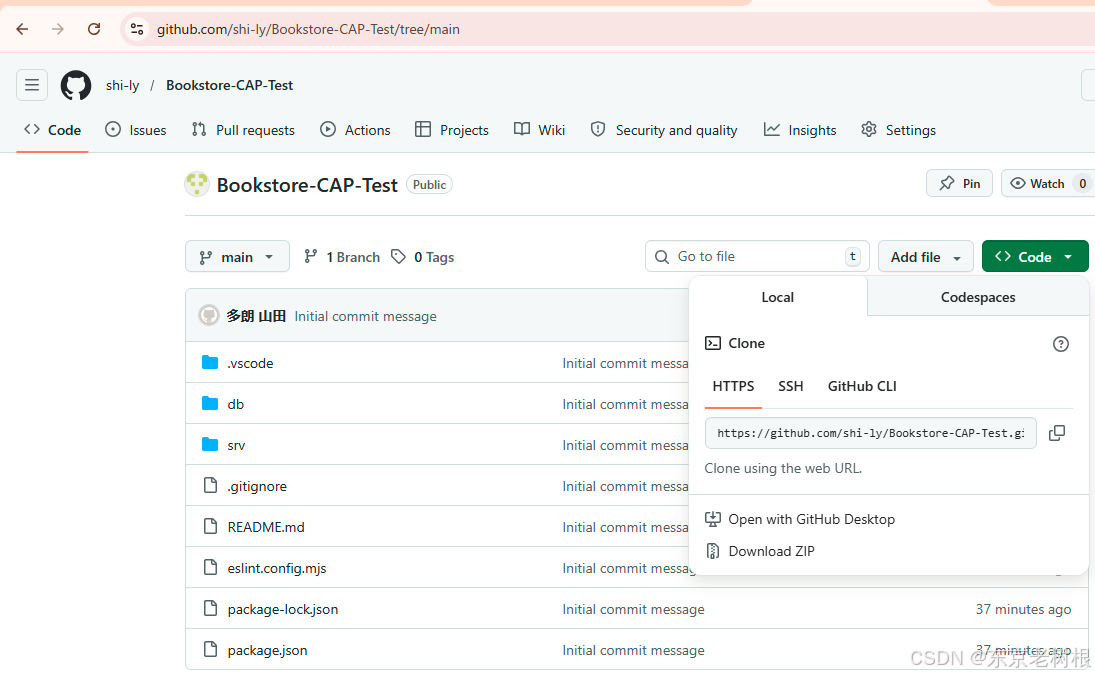This screenshot has height=675, width=1095.
Task: Click the folder icon for db
Action: tap(210, 403)
